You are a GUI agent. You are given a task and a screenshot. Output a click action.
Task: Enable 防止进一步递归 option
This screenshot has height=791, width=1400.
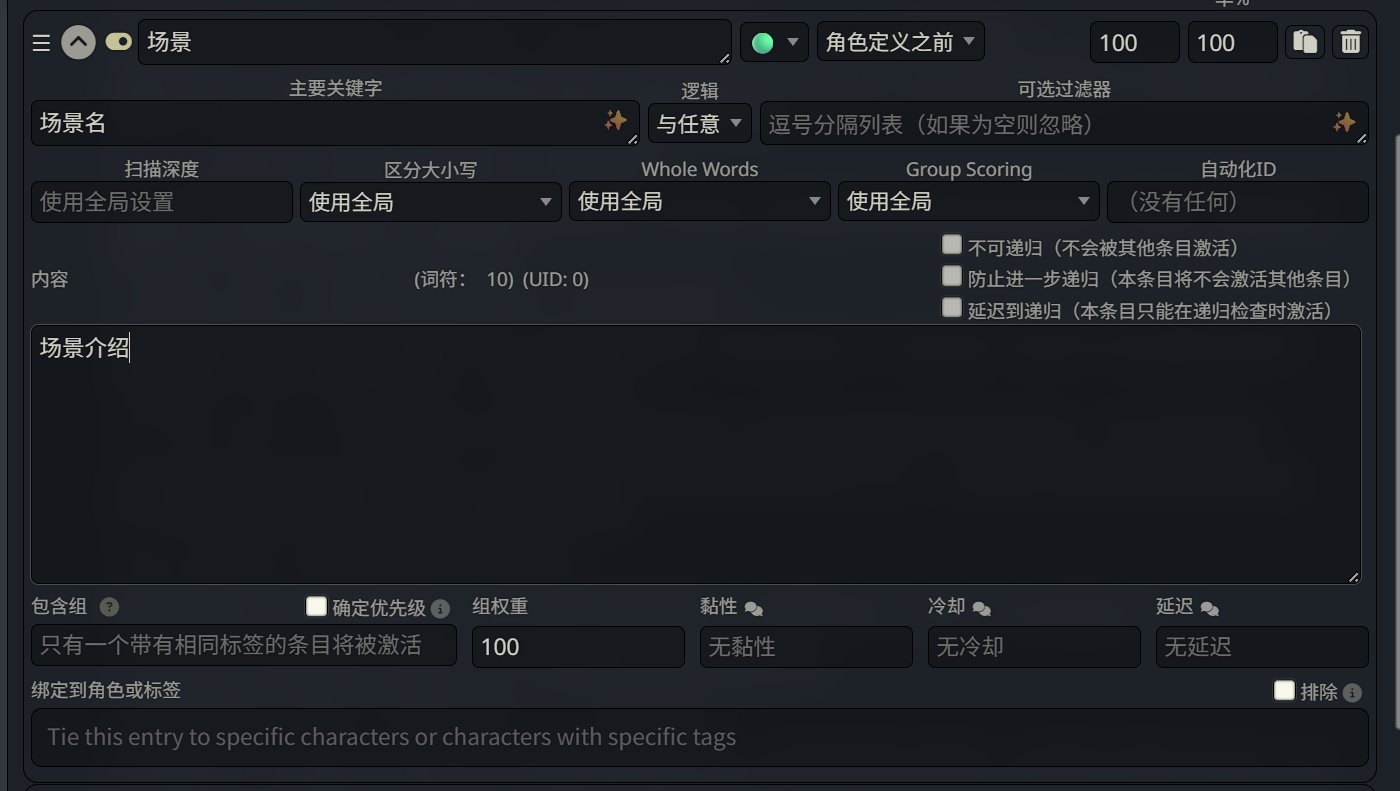950,276
